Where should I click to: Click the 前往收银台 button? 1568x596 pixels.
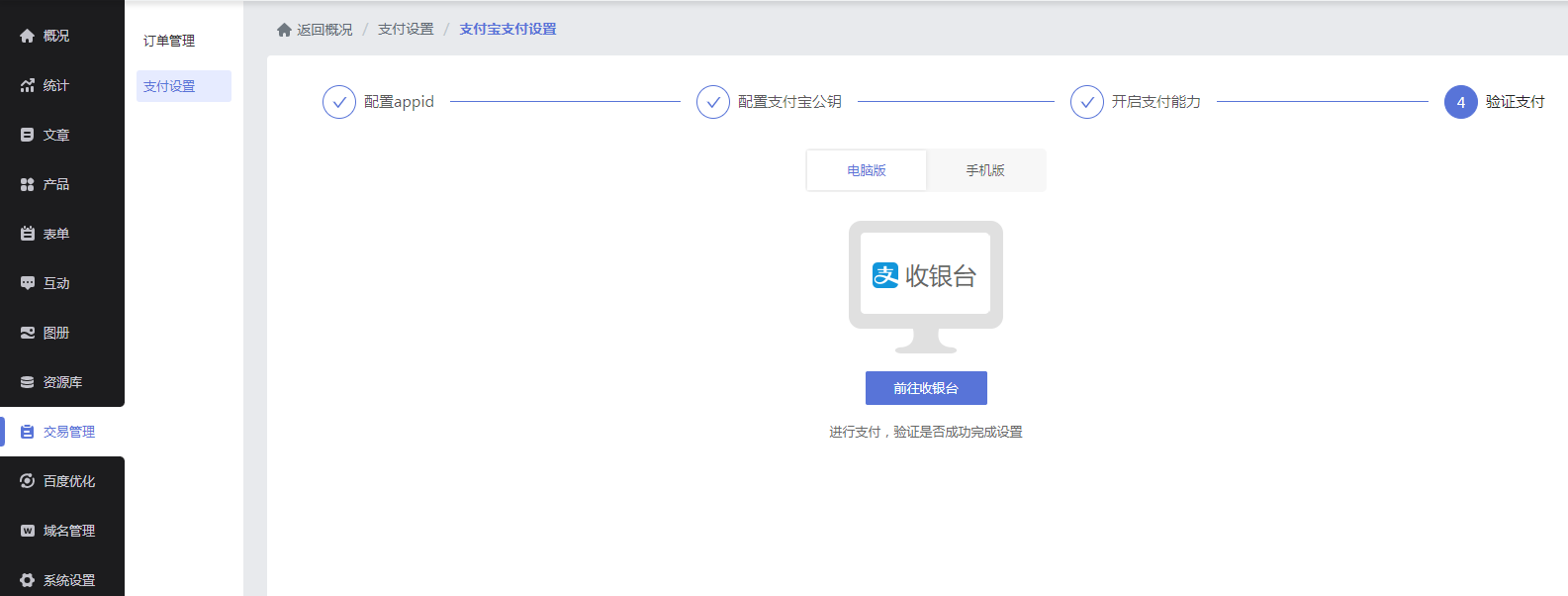926,388
